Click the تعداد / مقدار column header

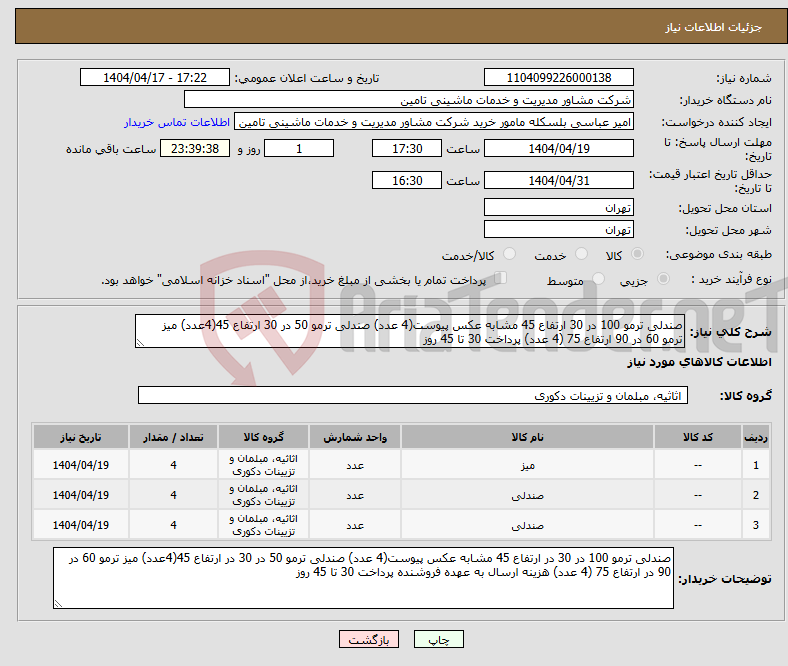(173, 437)
